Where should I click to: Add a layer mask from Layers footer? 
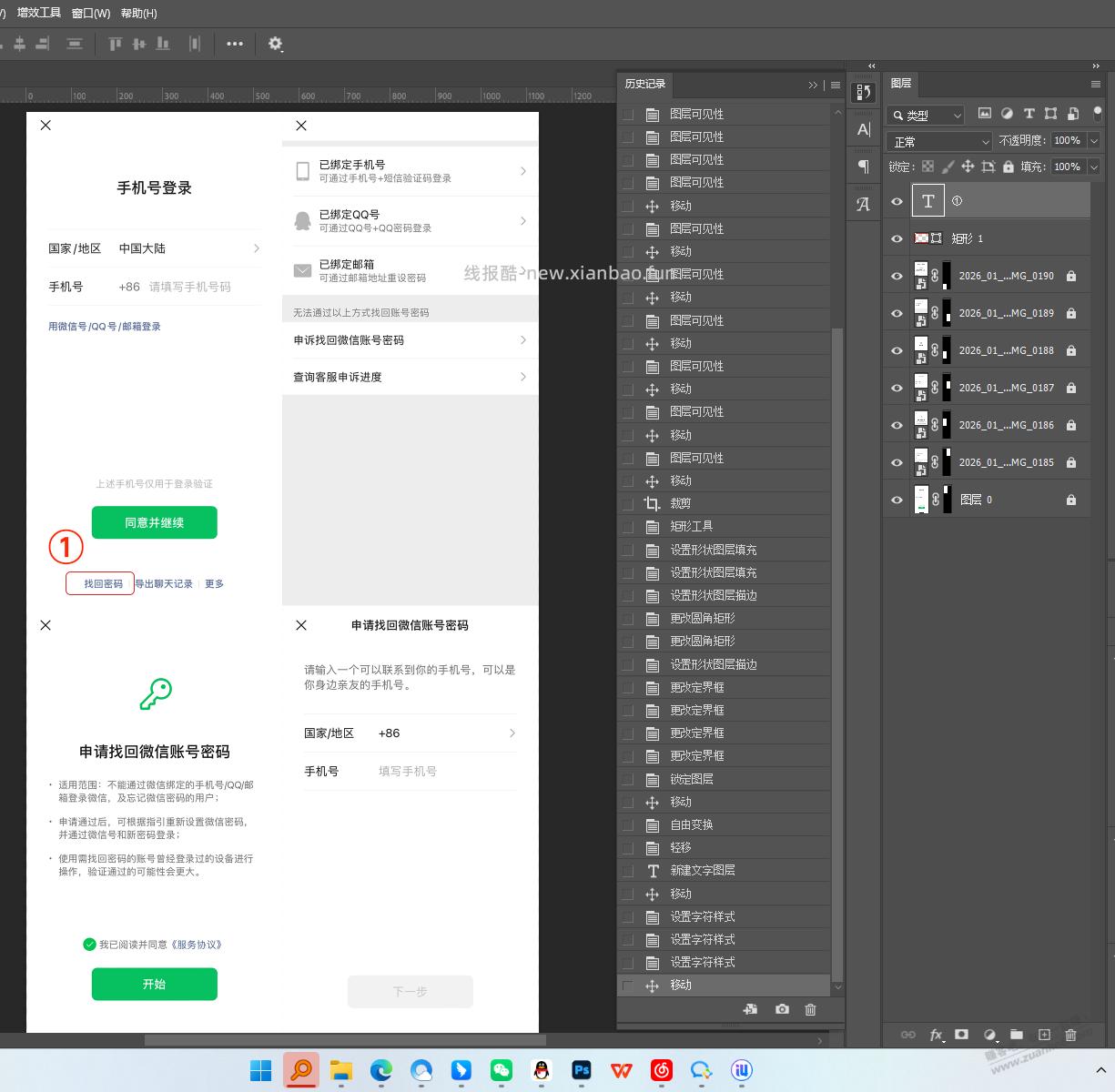[962, 1035]
